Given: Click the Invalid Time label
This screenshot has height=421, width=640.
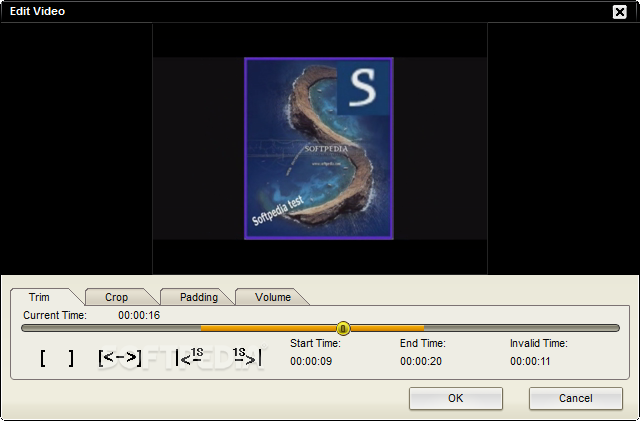Looking at the screenshot, I should click(539, 343).
